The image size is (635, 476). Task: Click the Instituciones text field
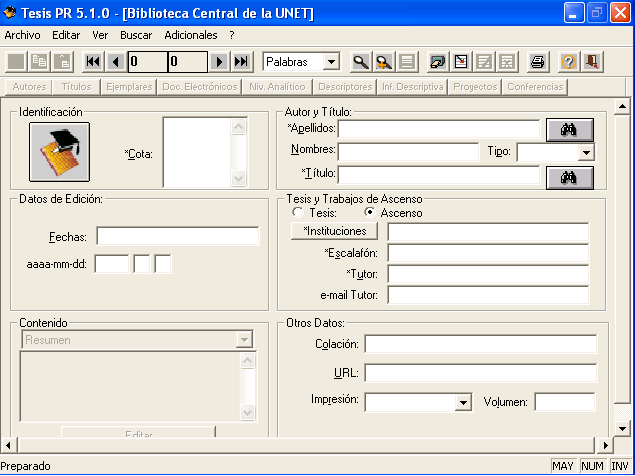(x=488, y=232)
